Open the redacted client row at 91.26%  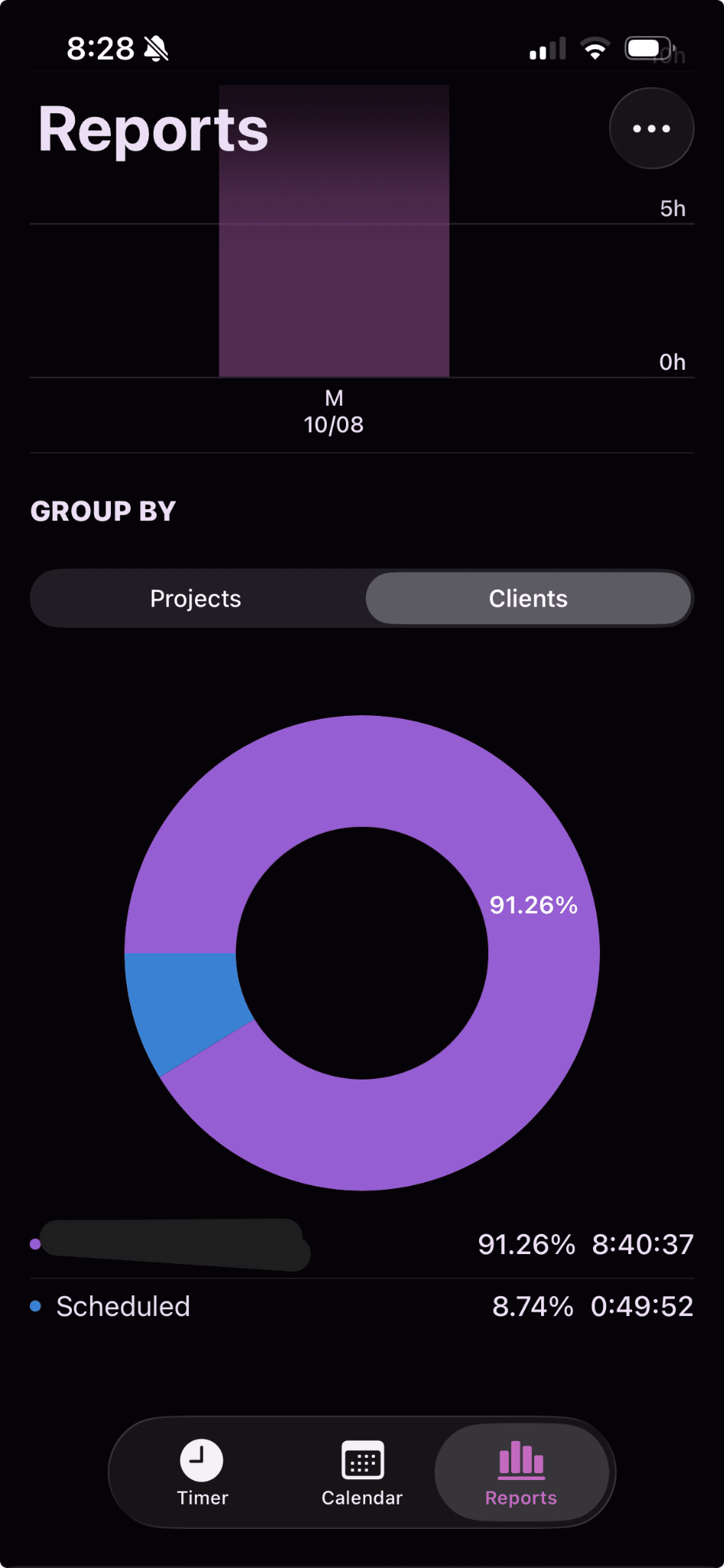[362, 1244]
